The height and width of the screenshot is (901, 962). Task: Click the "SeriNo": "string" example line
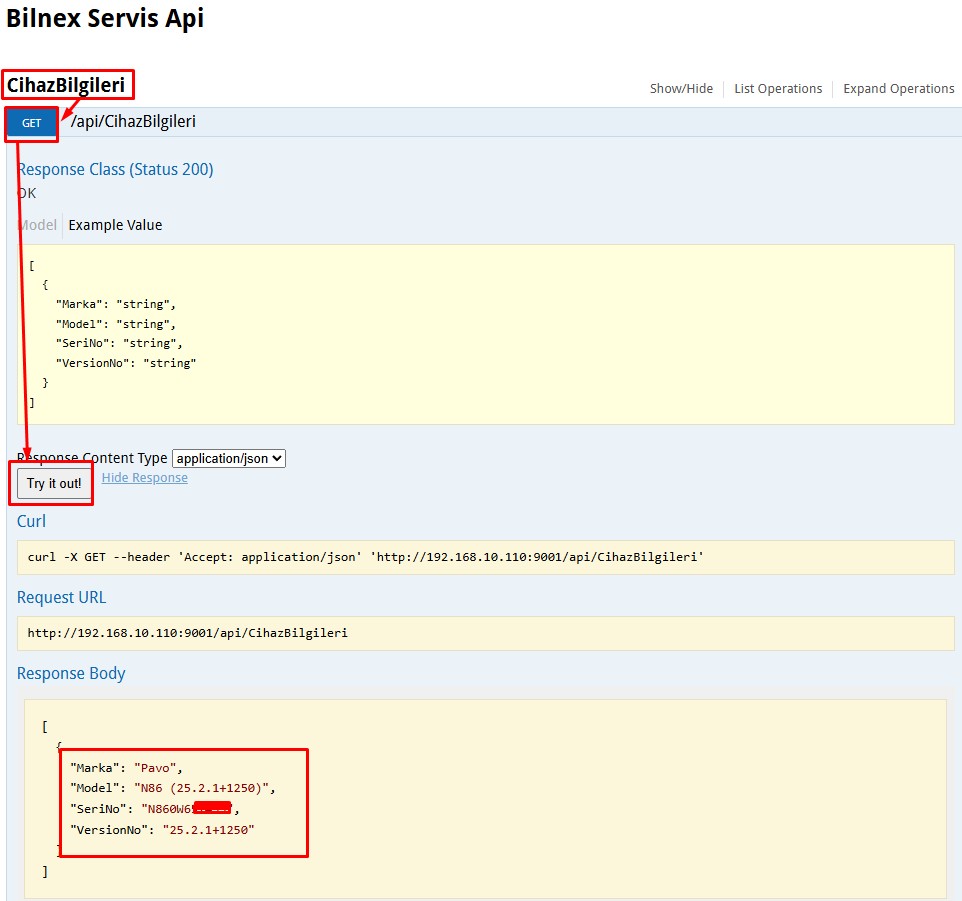[119, 343]
